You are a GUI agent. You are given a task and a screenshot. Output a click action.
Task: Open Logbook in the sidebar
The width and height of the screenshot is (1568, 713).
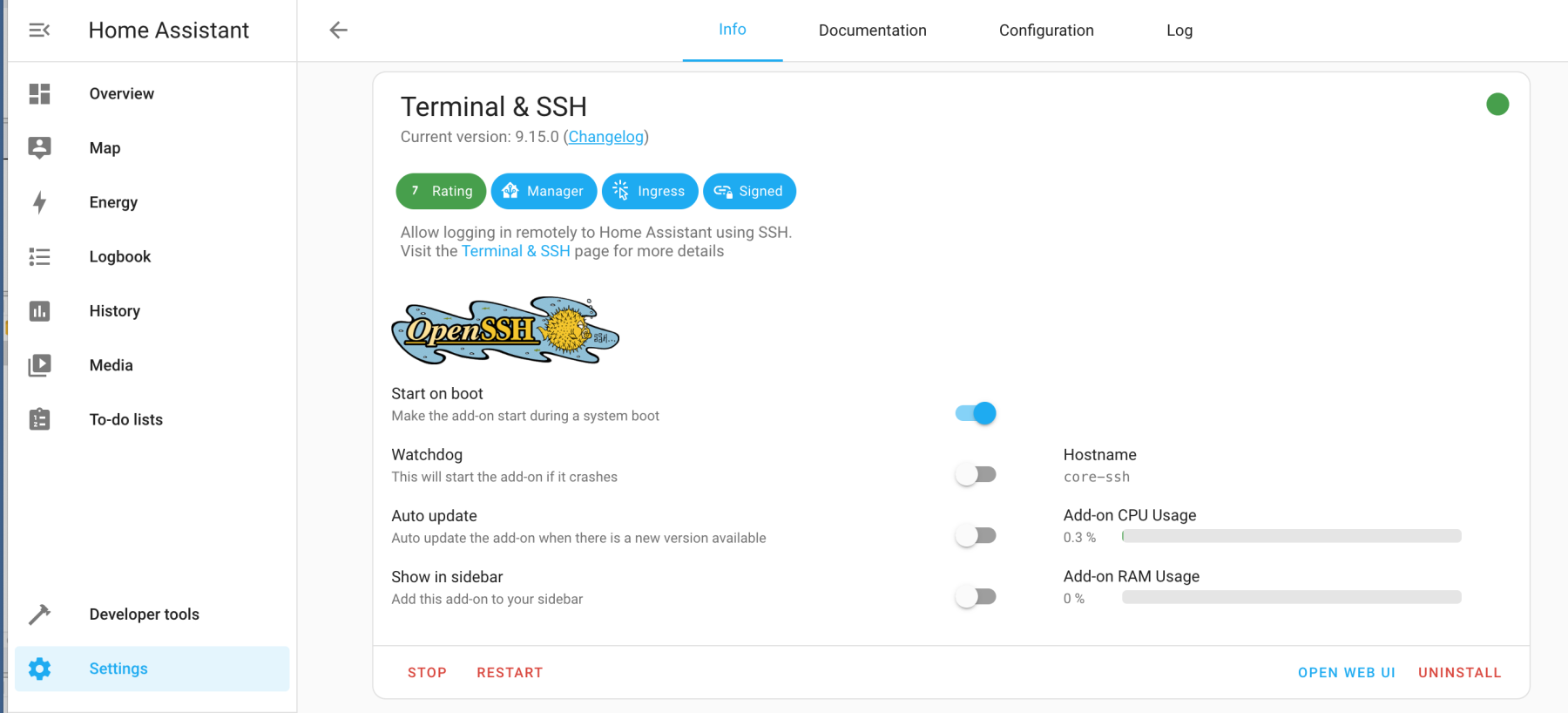(x=152, y=256)
